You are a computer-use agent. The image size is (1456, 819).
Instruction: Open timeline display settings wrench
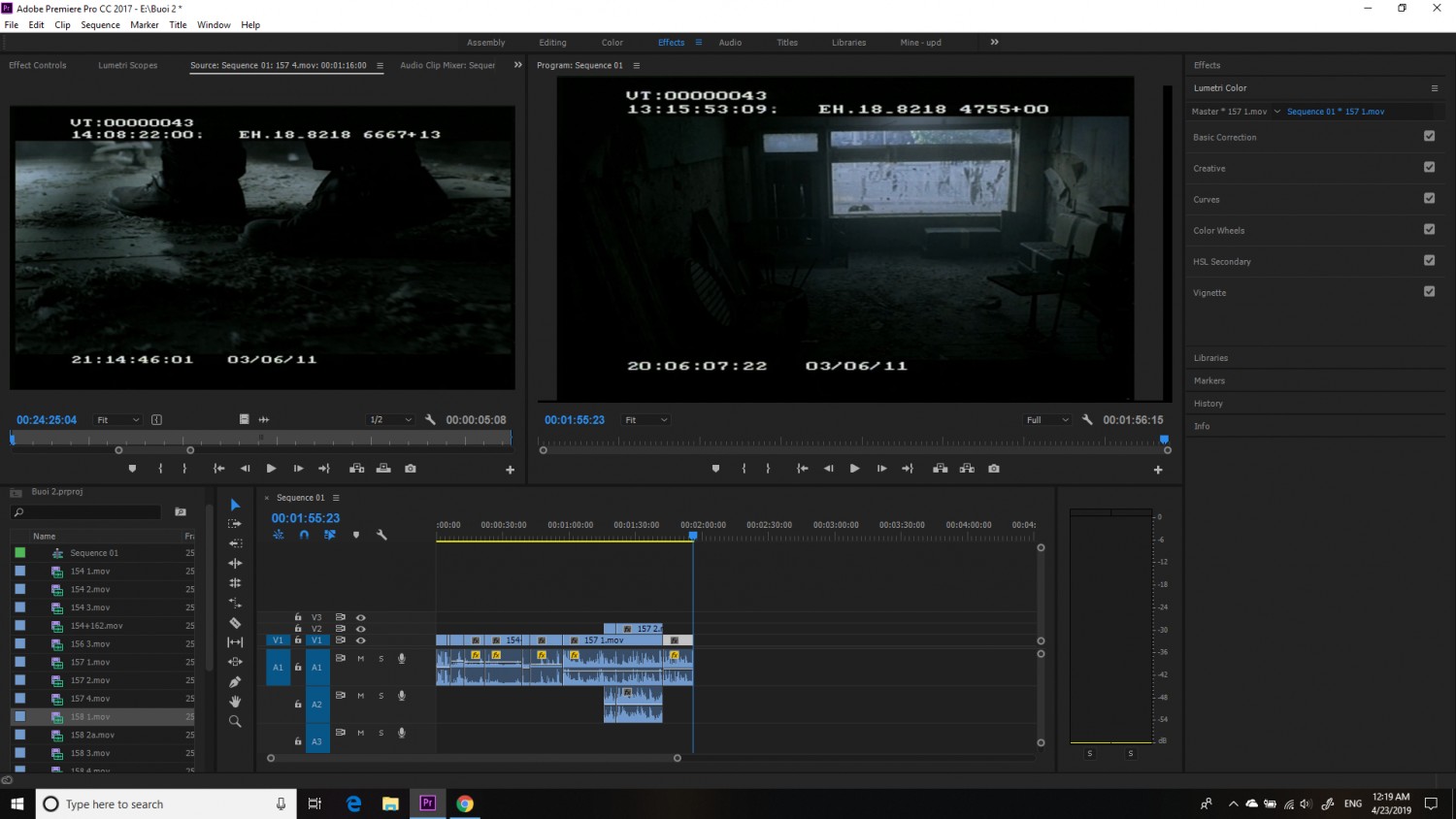pyautogui.click(x=381, y=535)
